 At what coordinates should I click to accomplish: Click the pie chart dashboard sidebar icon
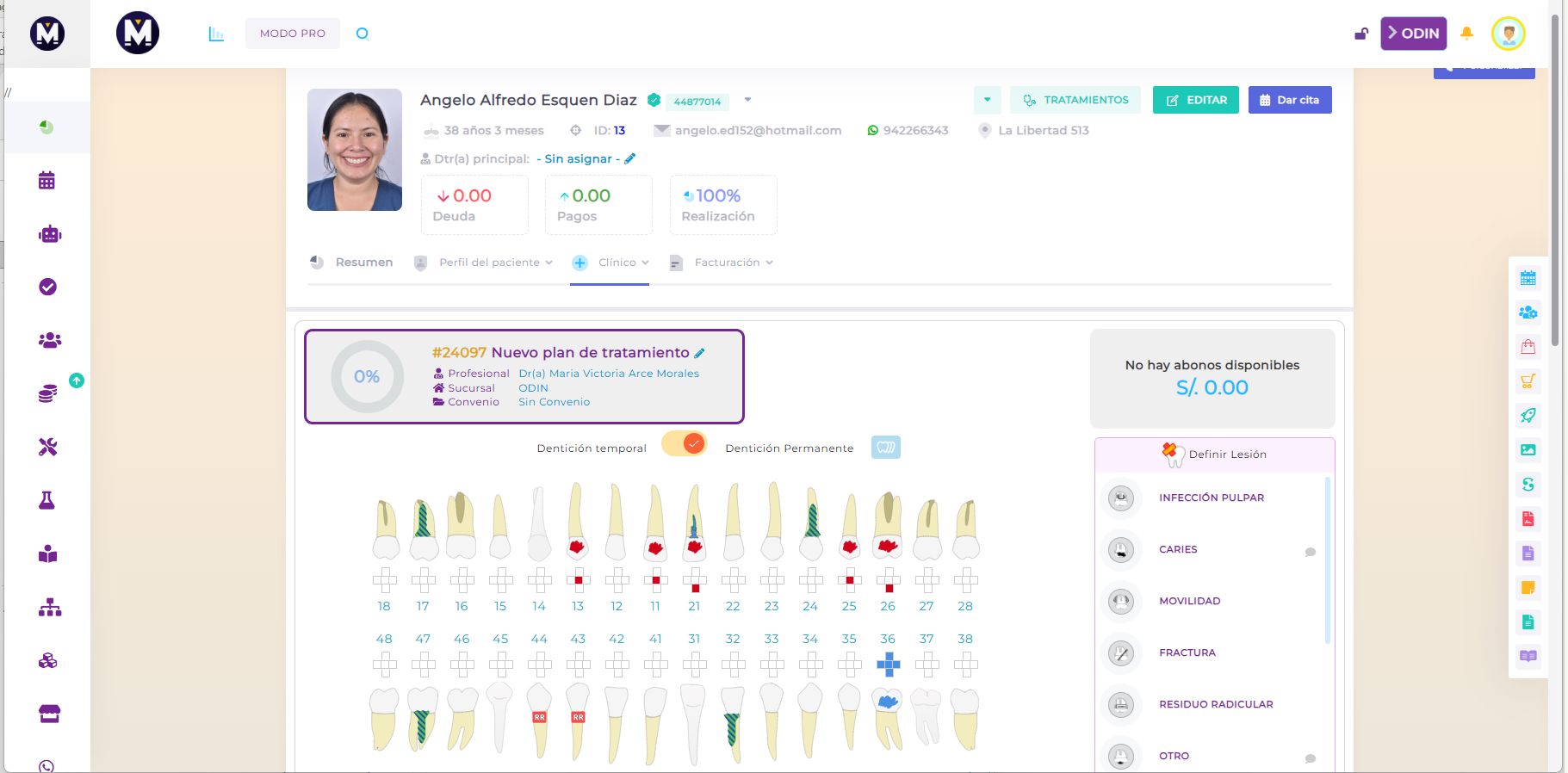point(46,127)
